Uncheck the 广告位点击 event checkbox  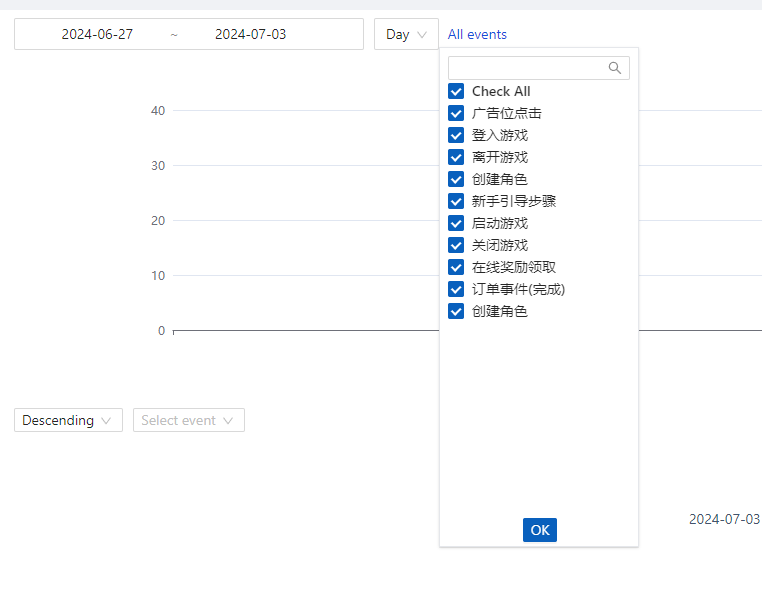456,113
